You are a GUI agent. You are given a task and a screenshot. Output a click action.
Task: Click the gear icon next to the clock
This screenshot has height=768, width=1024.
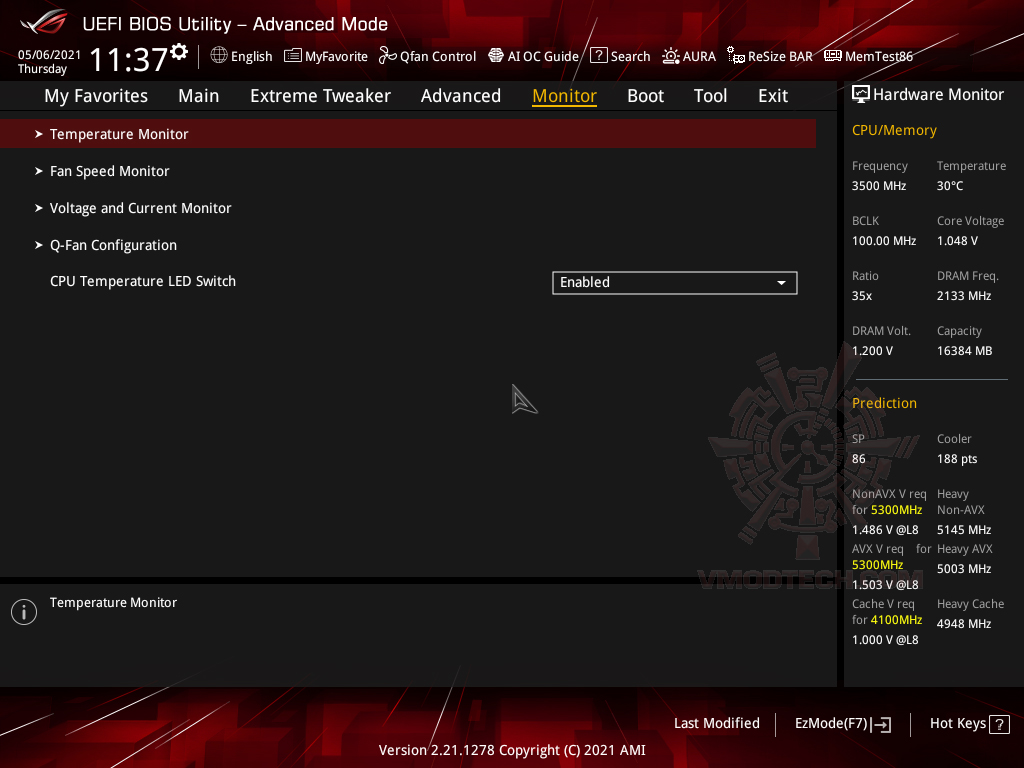point(179,52)
